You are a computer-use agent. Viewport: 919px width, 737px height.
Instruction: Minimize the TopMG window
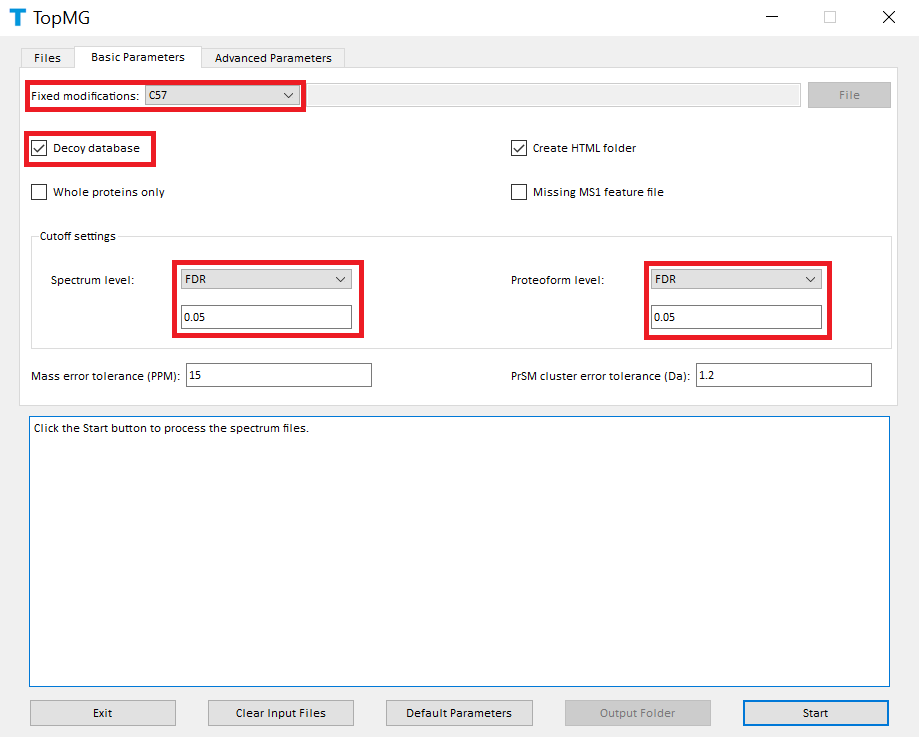pyautogui.click(x=771, y=17)
